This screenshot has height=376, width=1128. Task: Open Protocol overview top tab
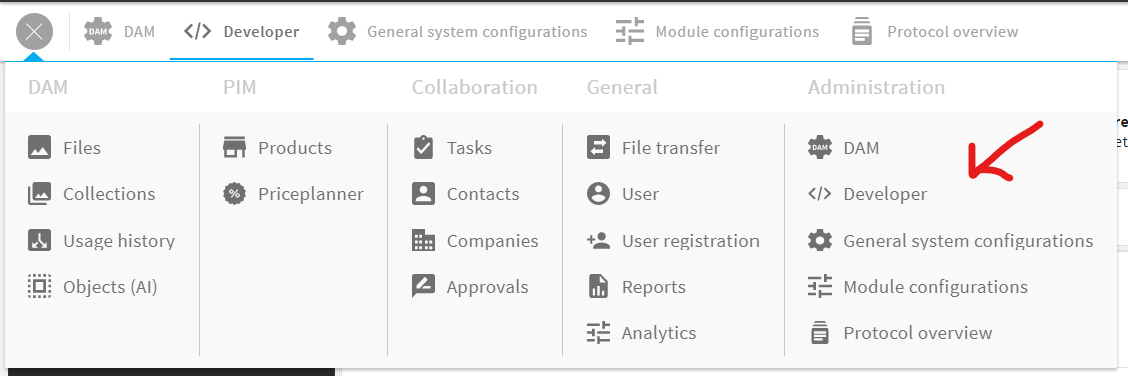(934, 32)
